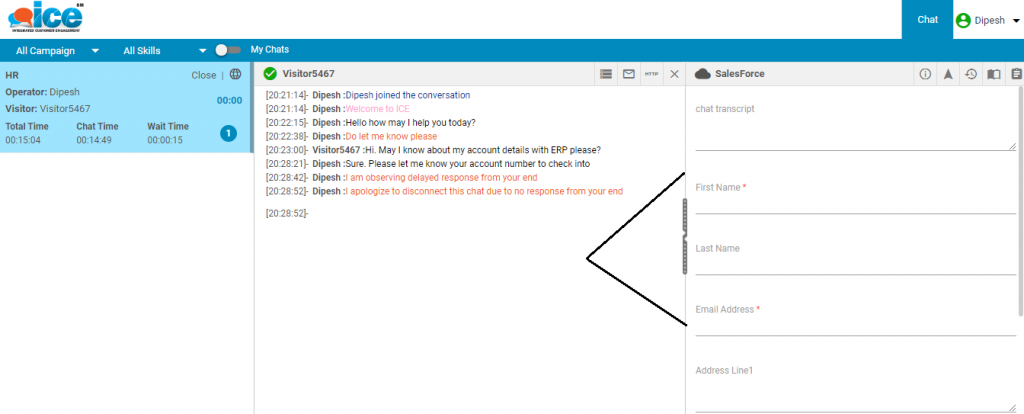Close the Visitor5467 chat with X icon
The width and height of the screenshot is (1024, 414).
pyautogui.click(x=674, y=74)
